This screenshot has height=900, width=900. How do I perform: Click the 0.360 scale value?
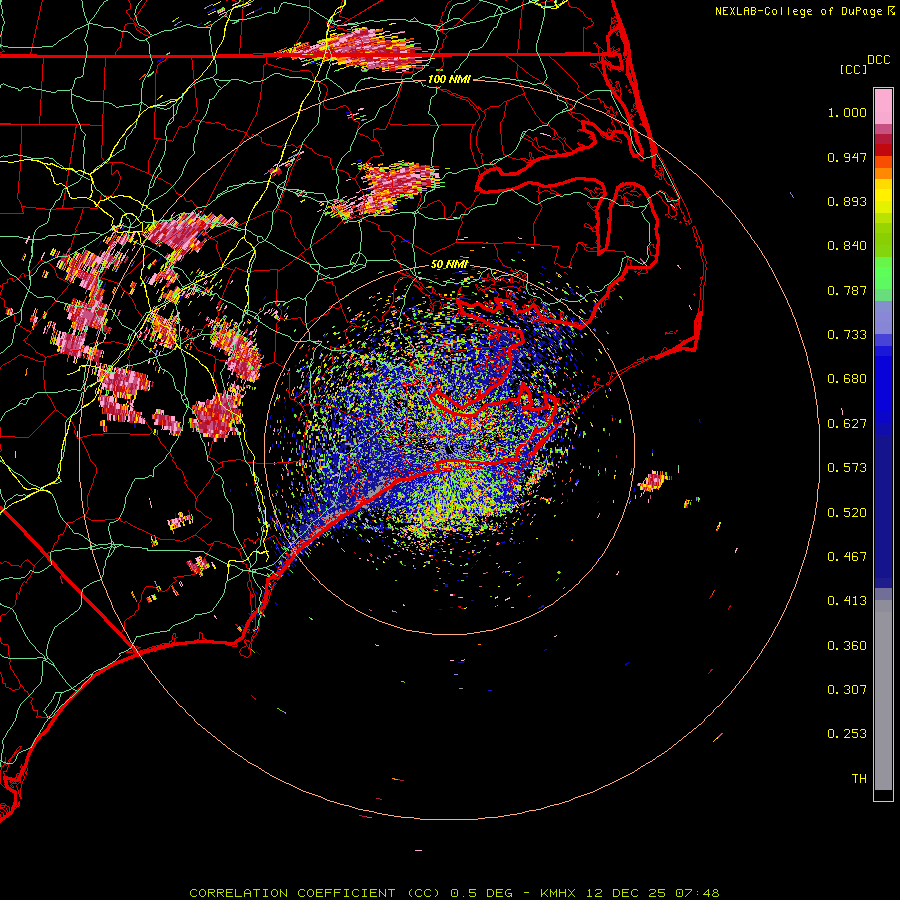pyautogui.click(x=847, y=646)
